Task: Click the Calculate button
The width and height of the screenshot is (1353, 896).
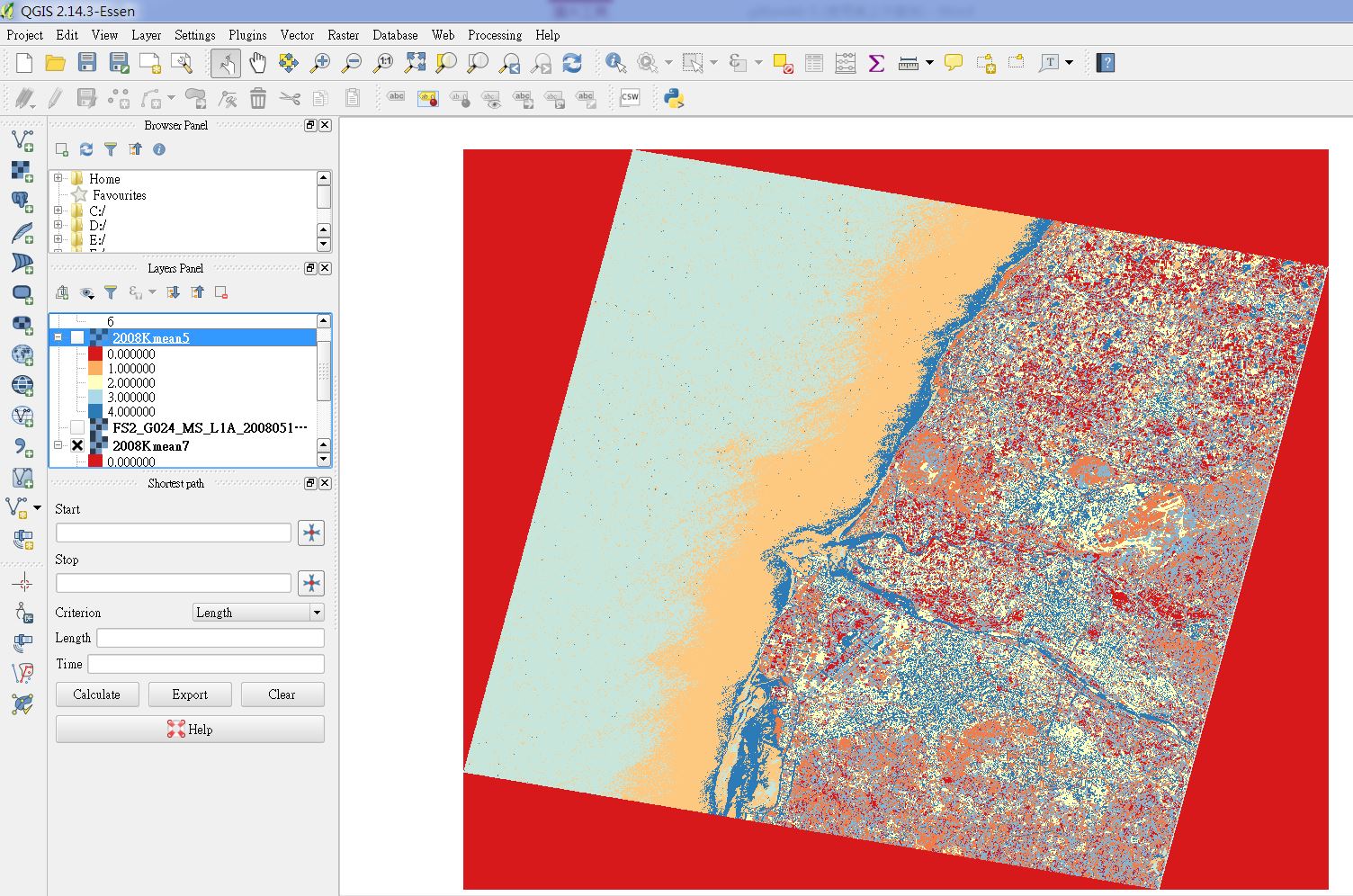Action: (x=97, y=694)
